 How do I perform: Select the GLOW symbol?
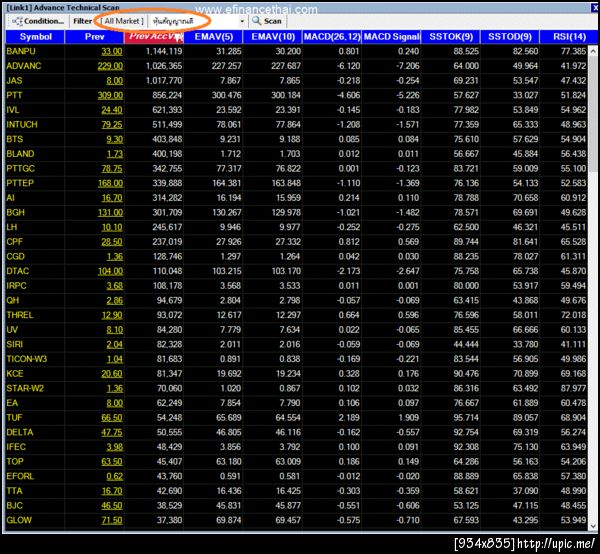click(x=19, y=520)
